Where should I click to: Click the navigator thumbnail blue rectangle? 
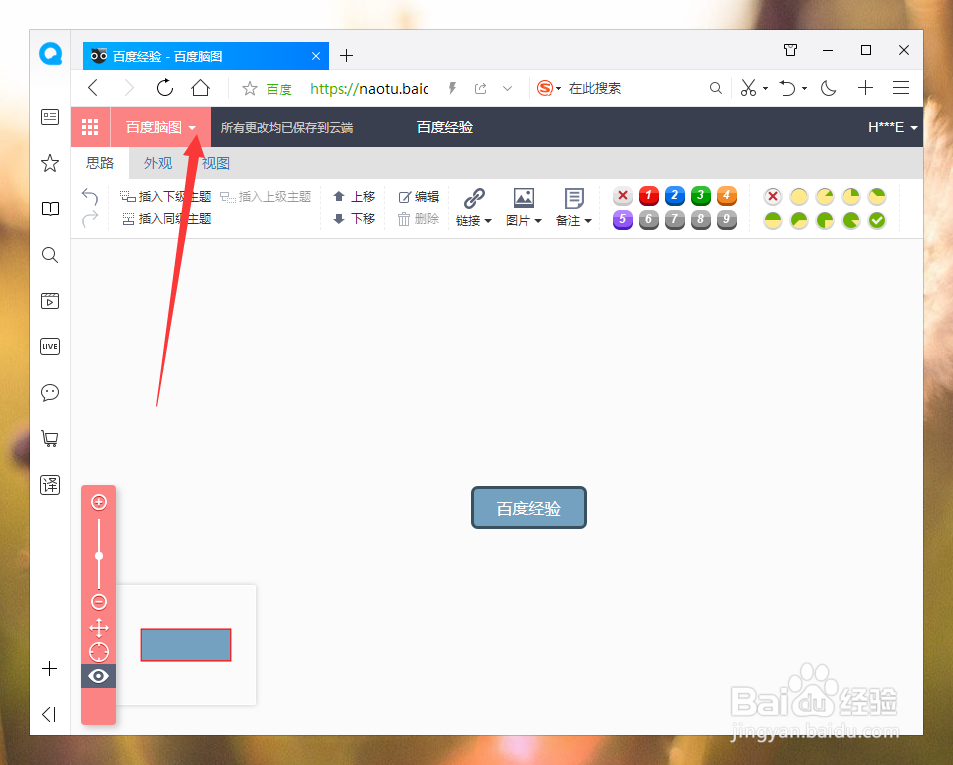click(x=186, y=645)
